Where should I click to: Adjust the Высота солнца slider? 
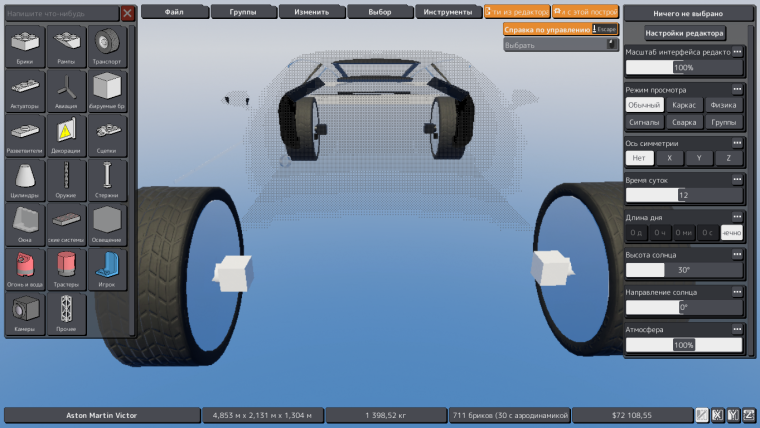tap(684, 270)
